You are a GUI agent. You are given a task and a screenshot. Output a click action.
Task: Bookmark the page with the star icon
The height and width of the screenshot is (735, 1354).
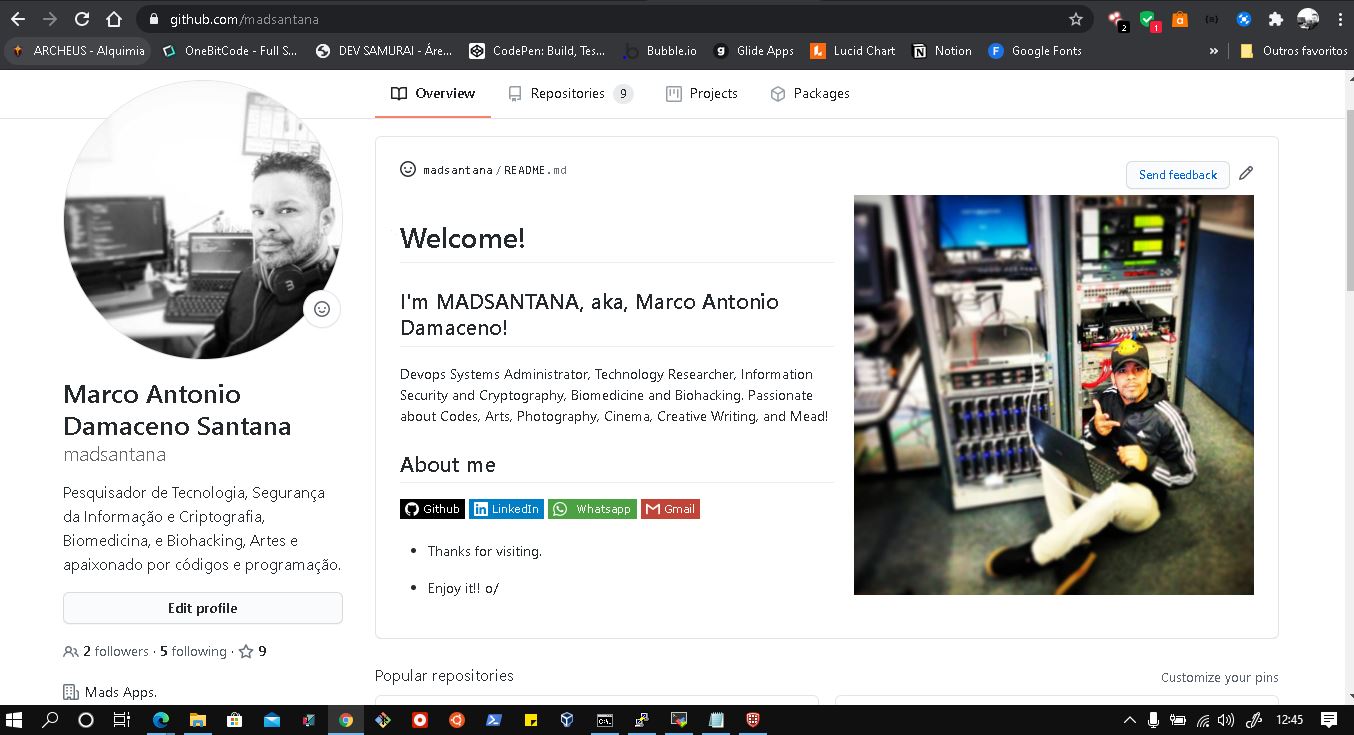tap(1075, 18)
